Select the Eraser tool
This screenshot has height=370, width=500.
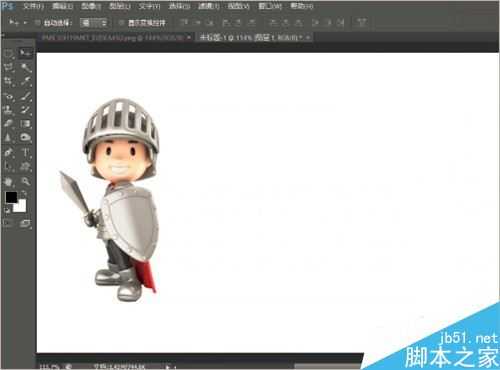(x=8, y=124)
